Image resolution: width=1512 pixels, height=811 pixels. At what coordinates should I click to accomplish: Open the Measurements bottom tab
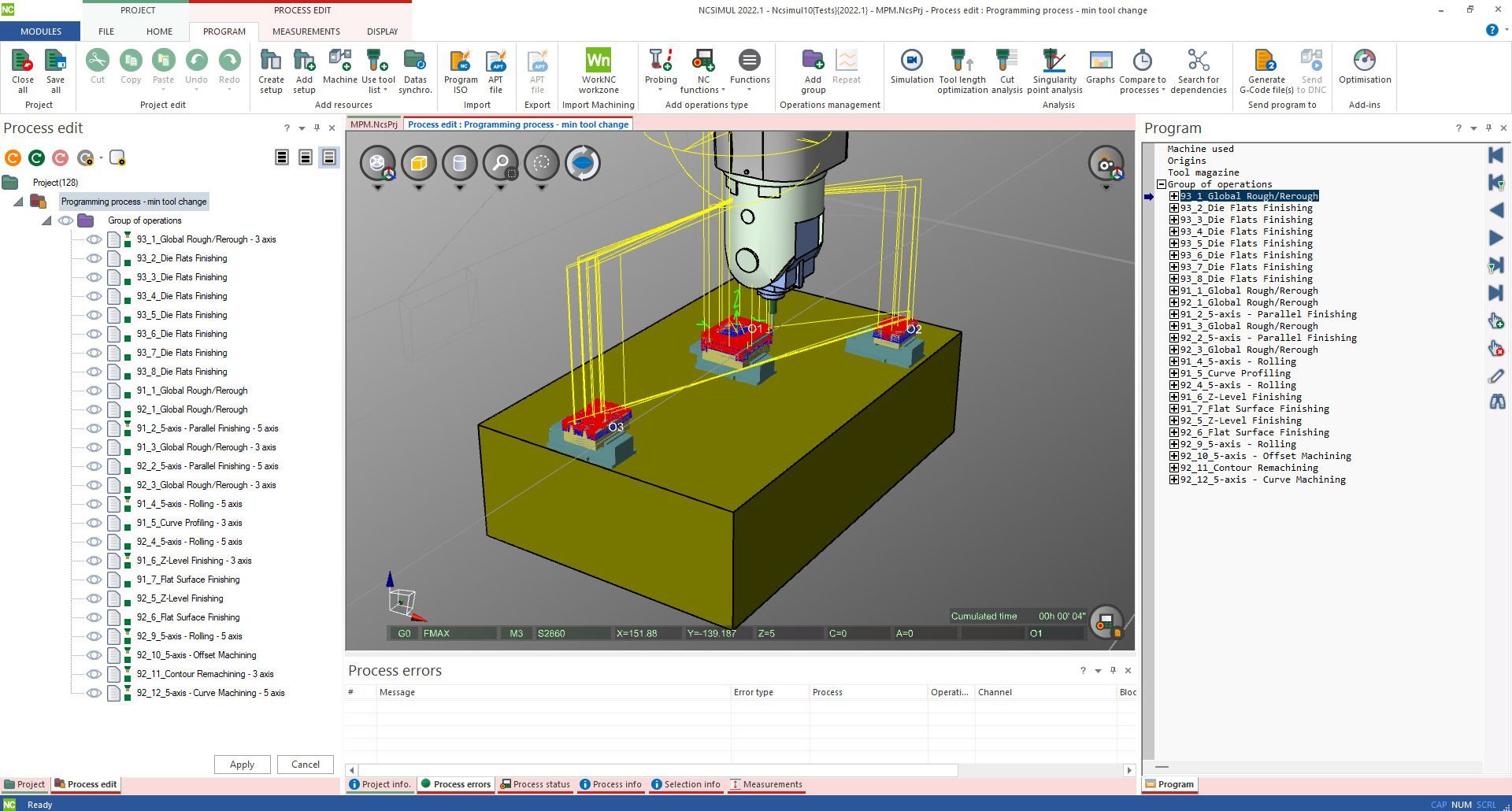[x=766, y=784]
